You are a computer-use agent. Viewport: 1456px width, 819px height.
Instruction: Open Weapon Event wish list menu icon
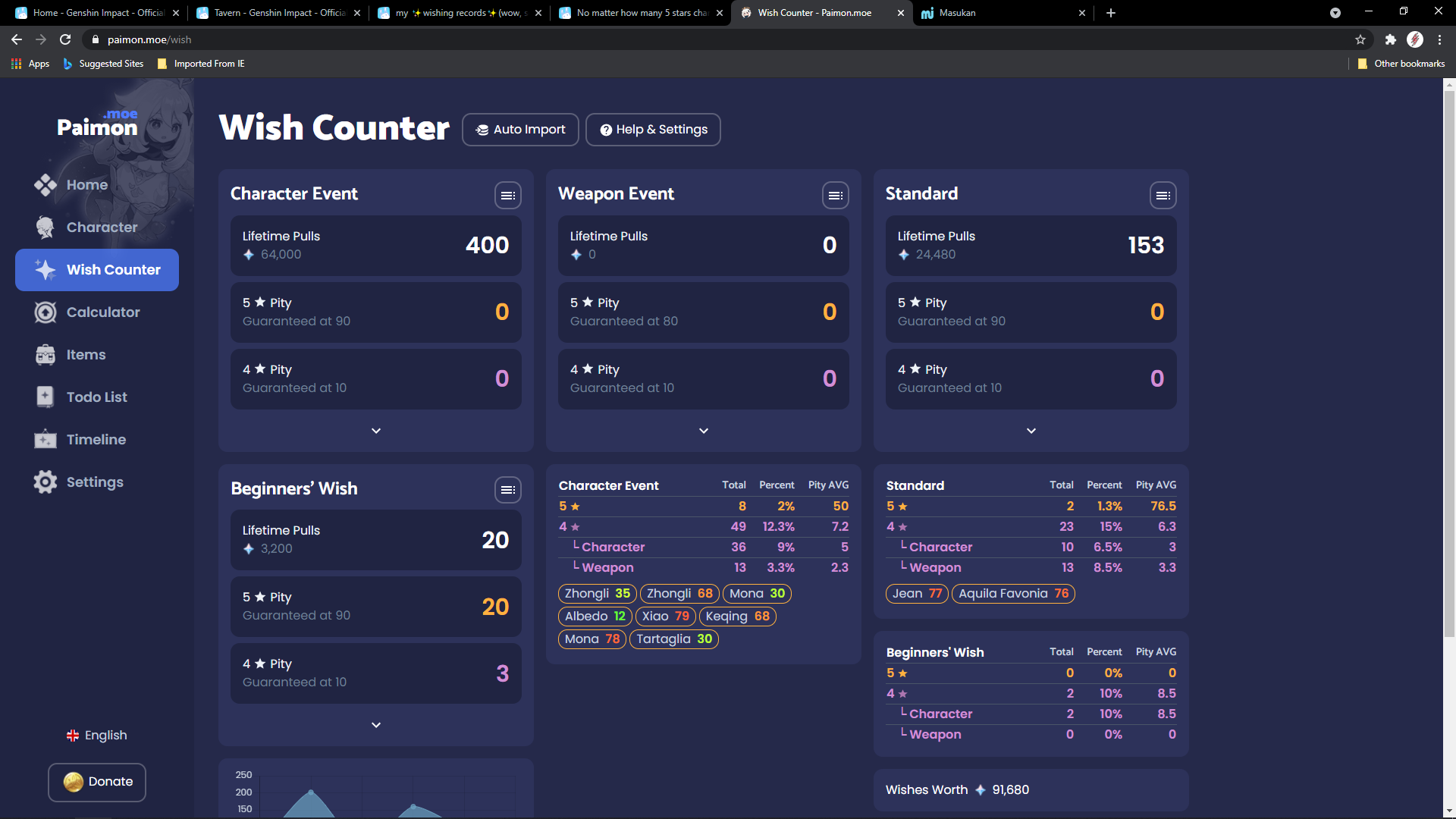[836, 196]
